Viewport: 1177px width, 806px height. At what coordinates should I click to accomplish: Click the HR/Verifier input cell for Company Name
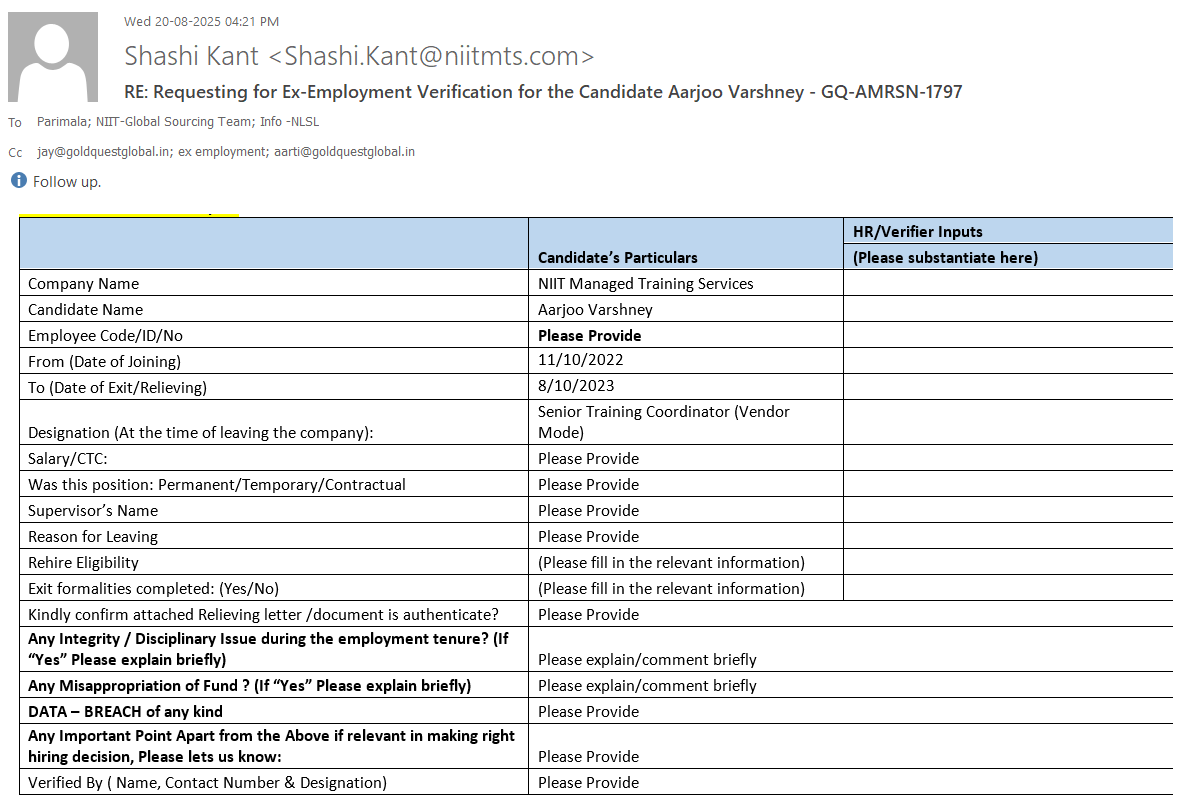click(x=1008, y=283)
